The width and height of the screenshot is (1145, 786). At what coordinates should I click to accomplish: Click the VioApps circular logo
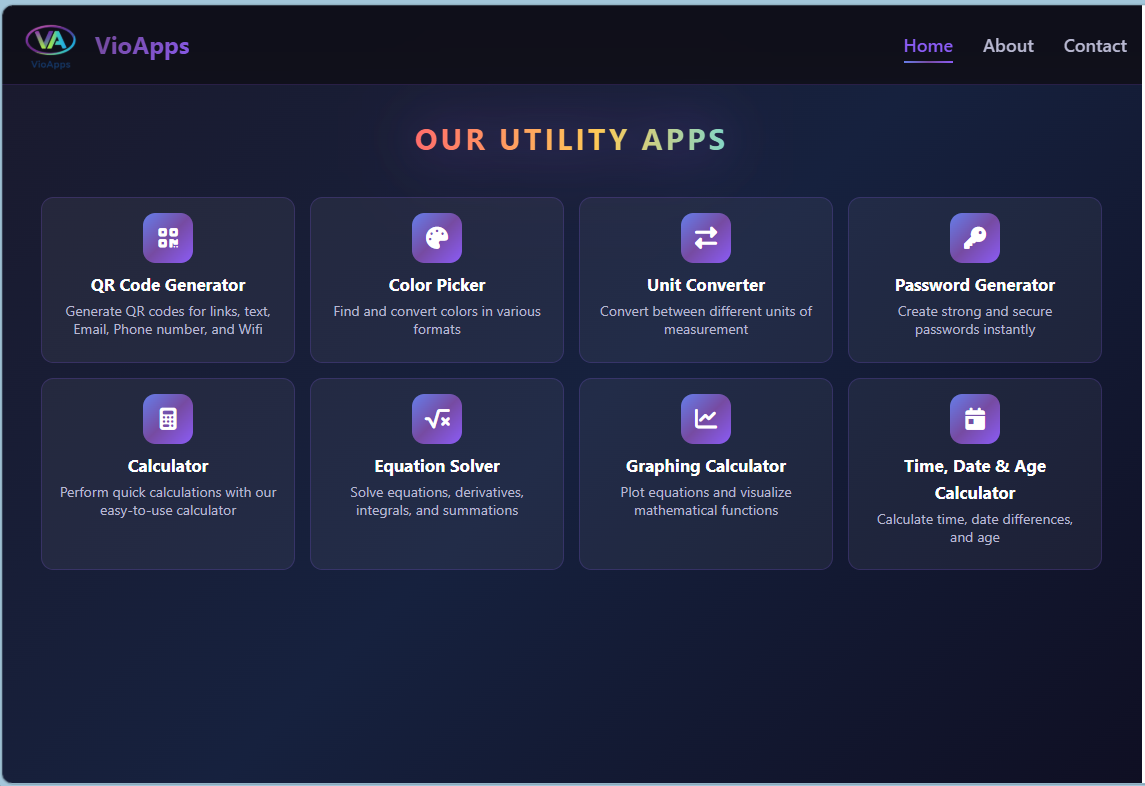tap(48, 40)
